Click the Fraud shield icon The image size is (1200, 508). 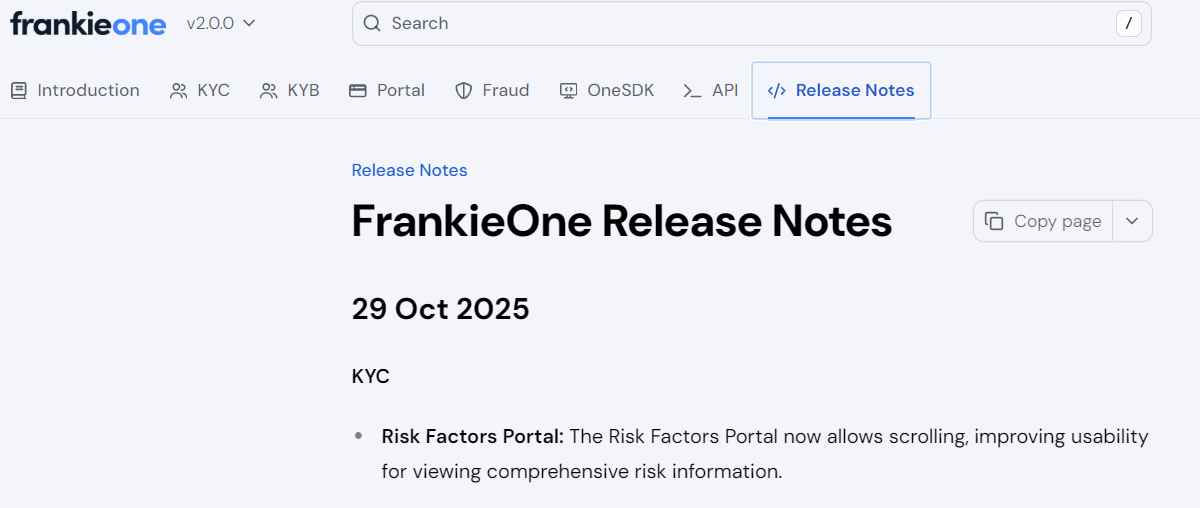pos(463,91)
